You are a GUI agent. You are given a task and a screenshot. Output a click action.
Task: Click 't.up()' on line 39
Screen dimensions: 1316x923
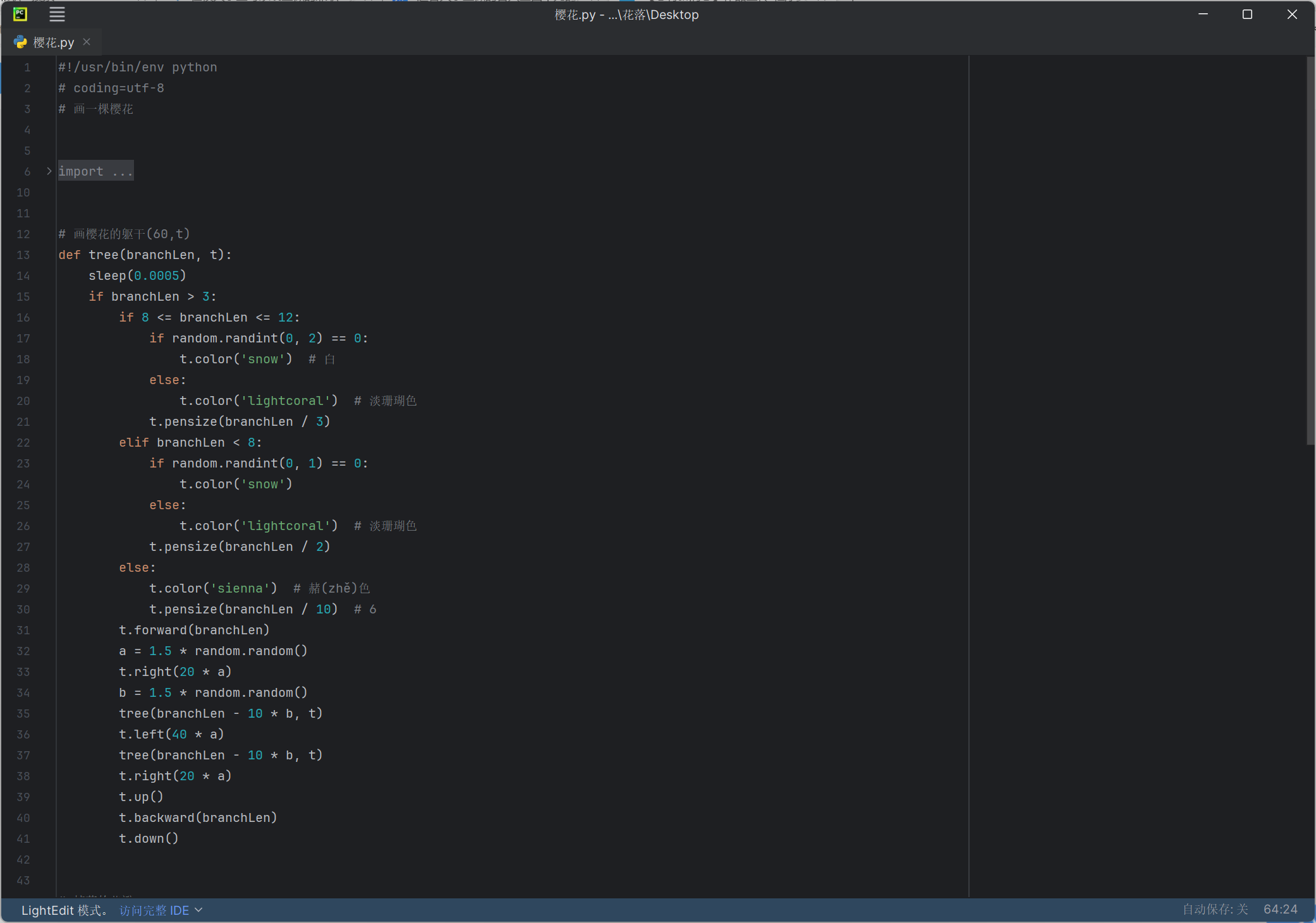pos(141,797)
